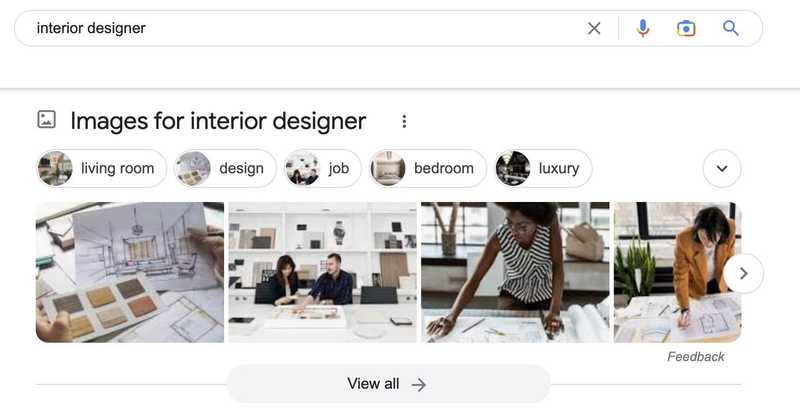The height and width of the screenshot is (417, 800).
Task: Open the three-dot options menu
Action: coord(404,121)
